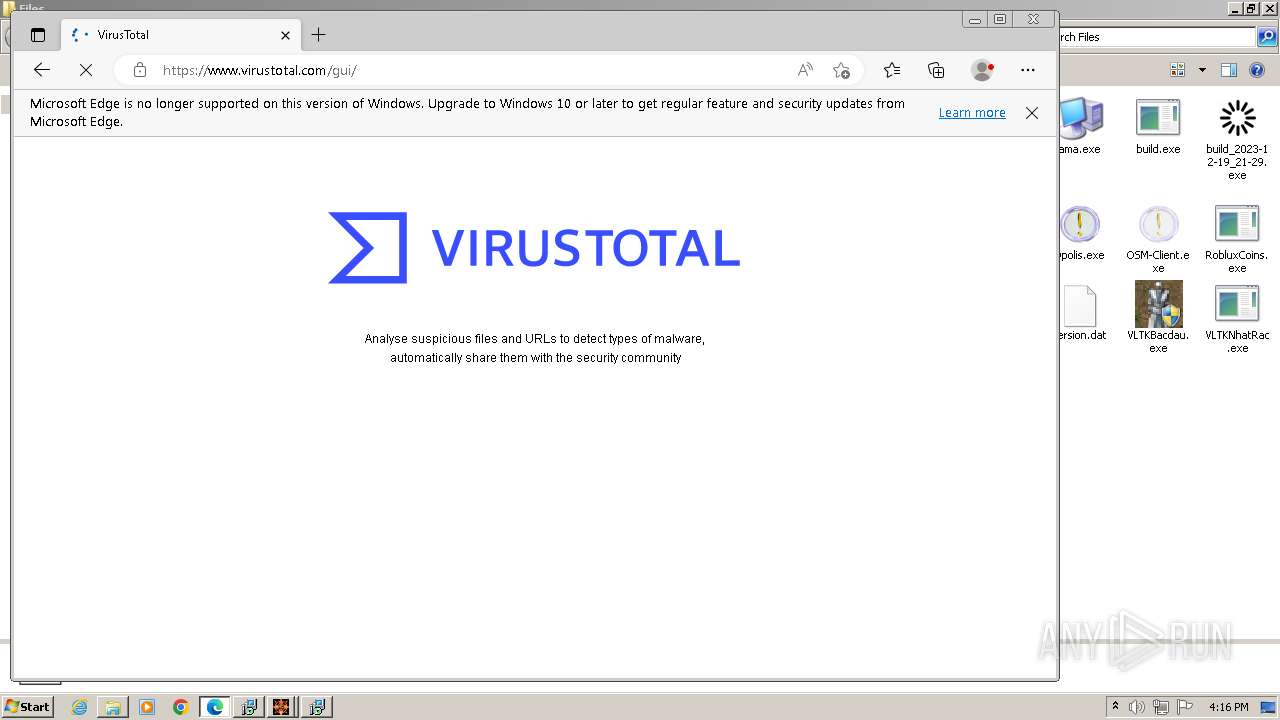Open Edge Collections
This screenshot has width=1280, height=720.
(936, 70)
